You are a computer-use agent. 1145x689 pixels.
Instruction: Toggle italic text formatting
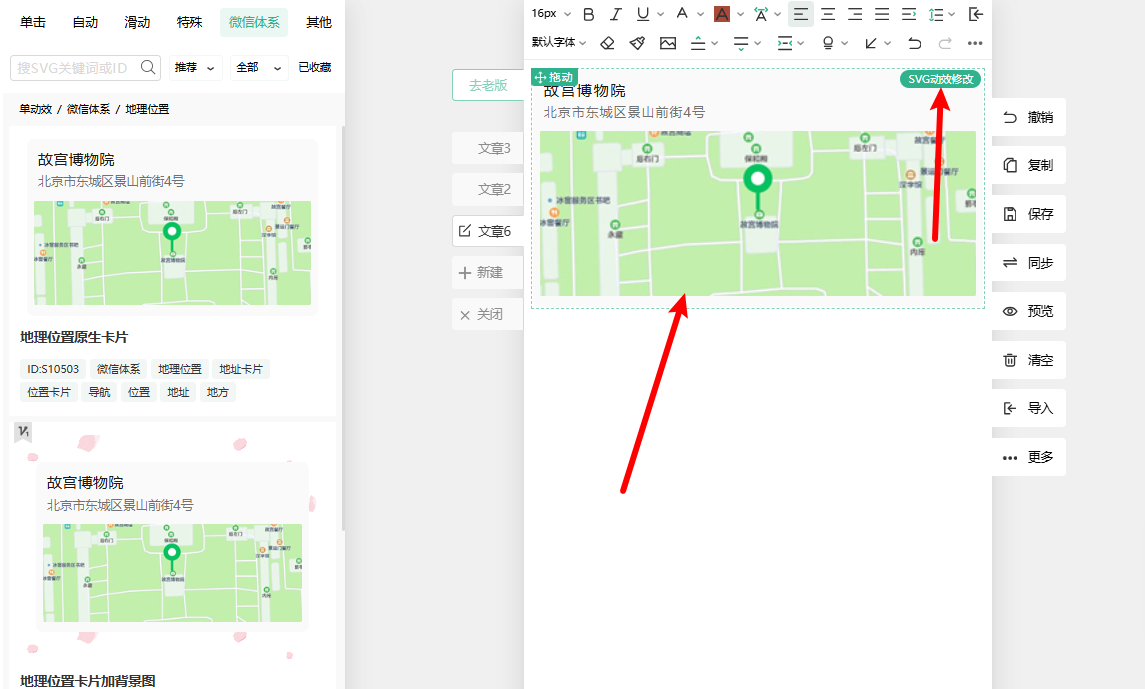pos(615,14)
